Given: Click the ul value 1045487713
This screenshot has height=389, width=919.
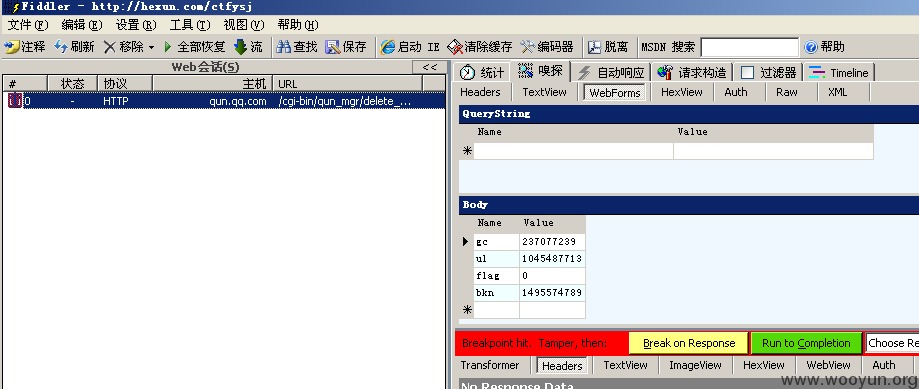Looking at the screenshot, I should [552, 258].
